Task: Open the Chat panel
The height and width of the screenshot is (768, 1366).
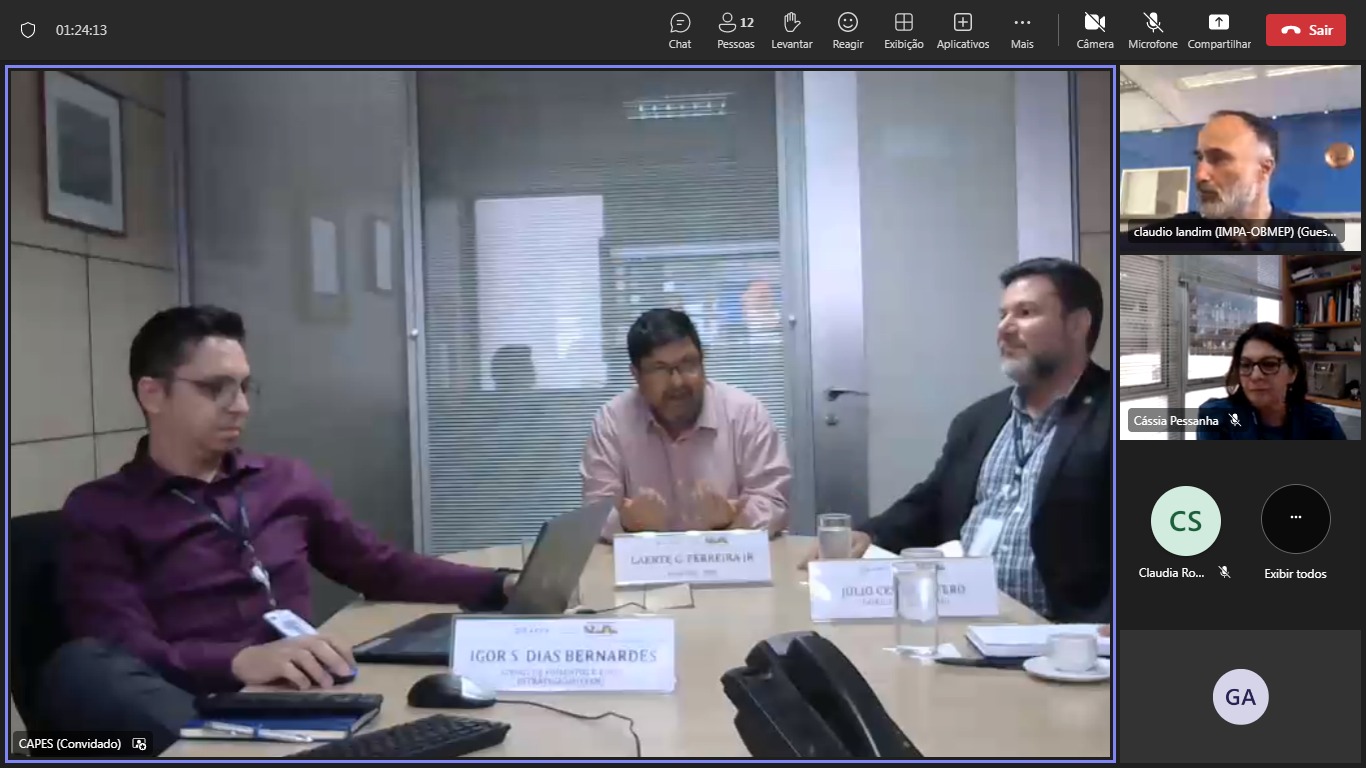Action: click(680, 30)
